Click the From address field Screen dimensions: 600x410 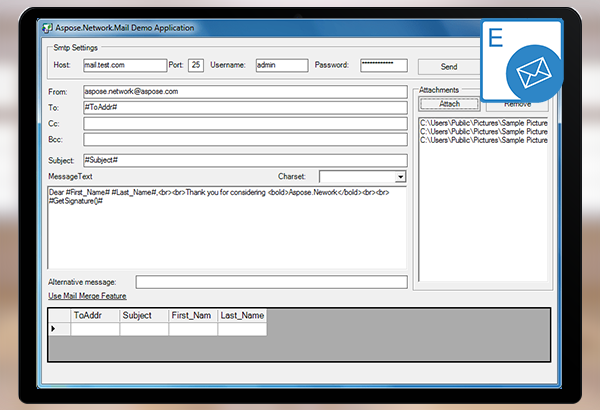pos(245,91)
